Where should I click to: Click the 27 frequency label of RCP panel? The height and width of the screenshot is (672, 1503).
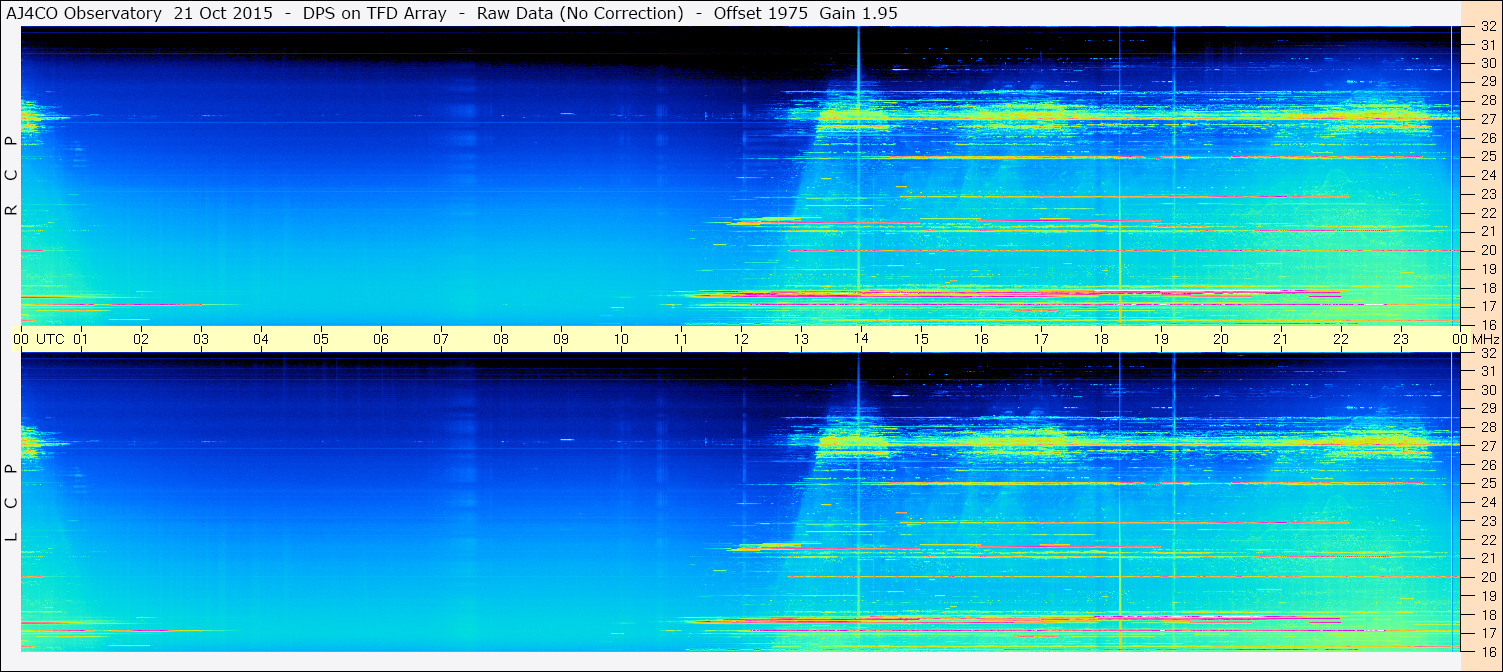point(1488,119)
